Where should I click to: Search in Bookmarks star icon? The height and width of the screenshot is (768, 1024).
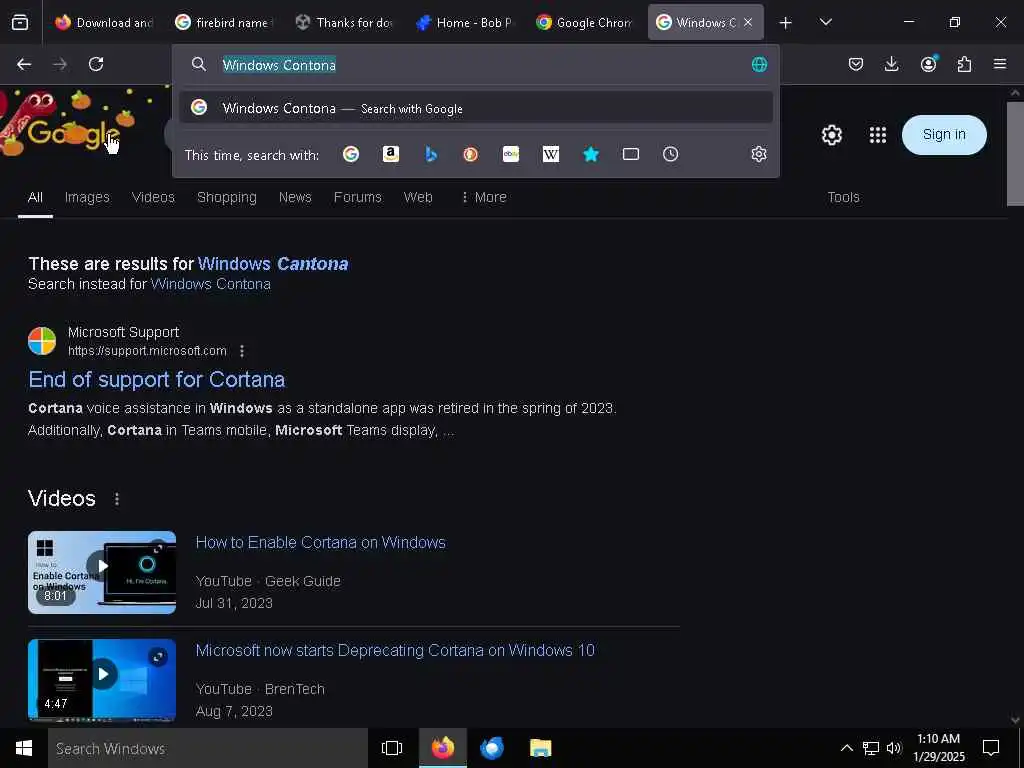[591, 154]
